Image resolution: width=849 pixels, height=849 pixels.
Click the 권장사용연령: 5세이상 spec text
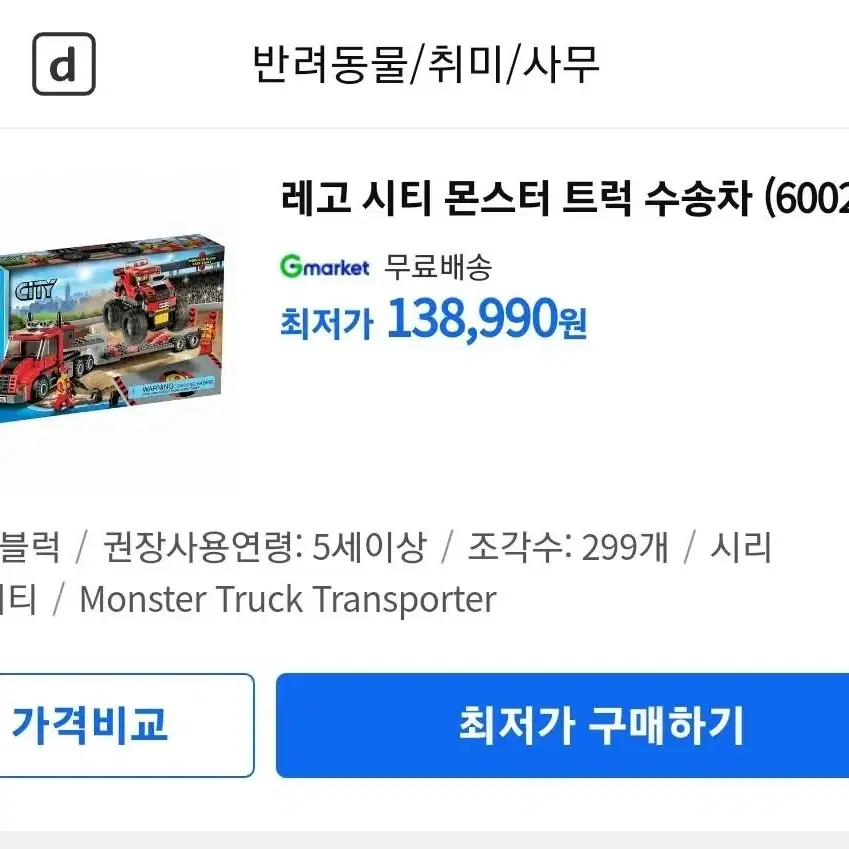coord(264,547)
